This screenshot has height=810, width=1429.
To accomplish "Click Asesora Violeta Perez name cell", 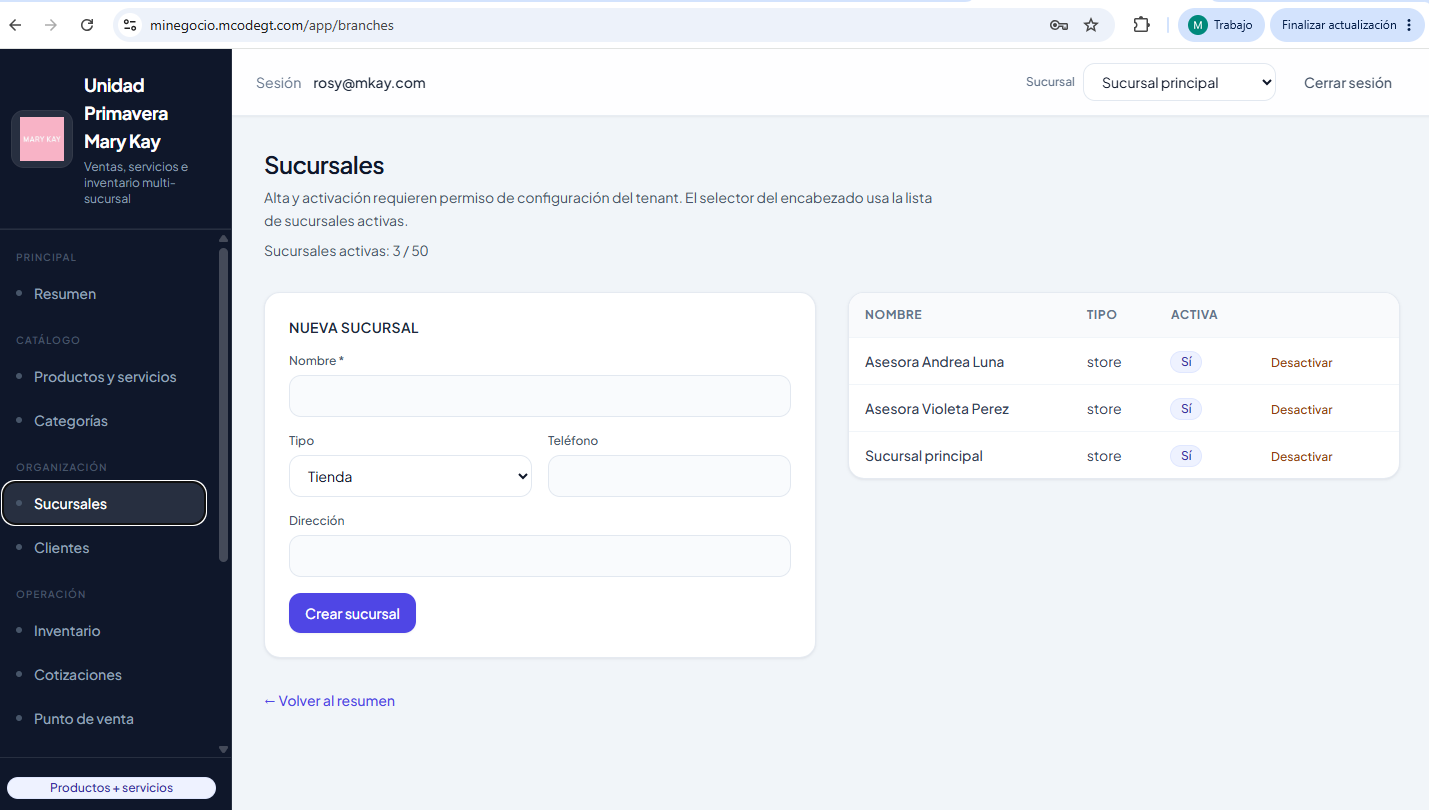I will [x=937, y=409].
